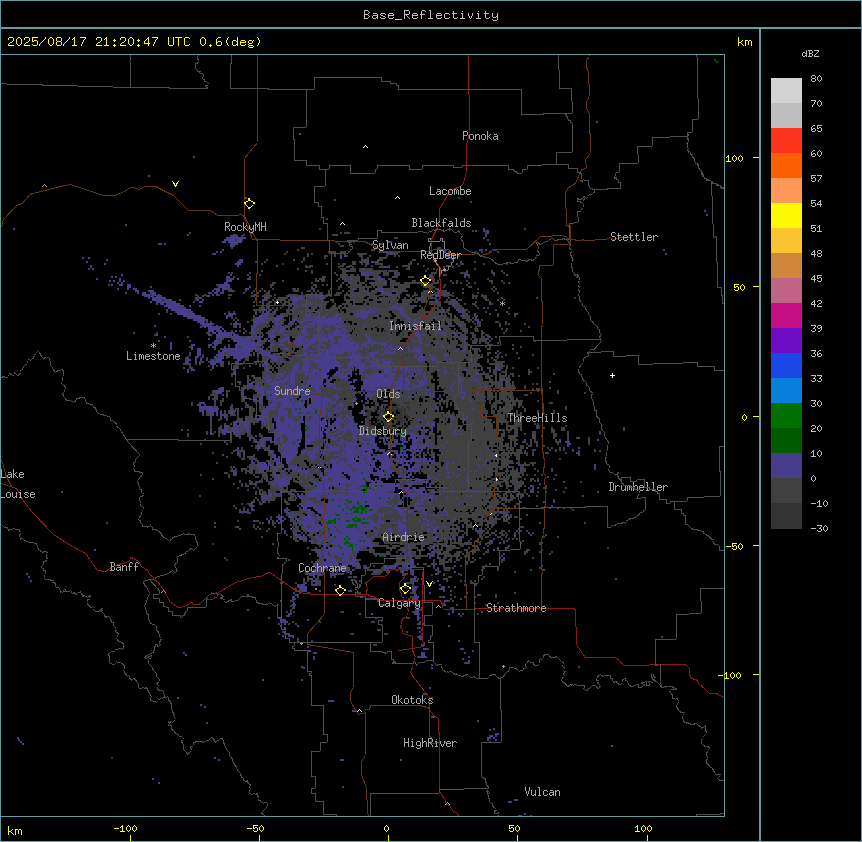Click the asterisk marker above Limestone label

click(153, 346)
